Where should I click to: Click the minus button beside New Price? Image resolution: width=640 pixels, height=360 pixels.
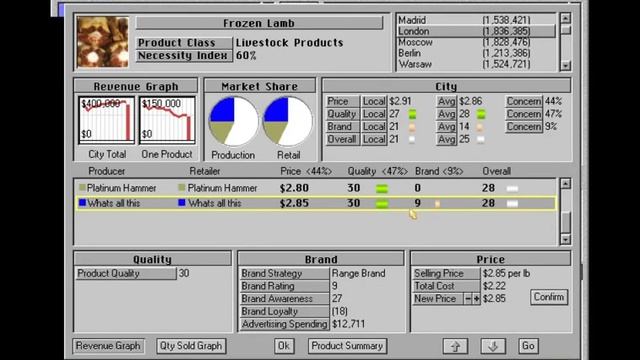(468, 299)
